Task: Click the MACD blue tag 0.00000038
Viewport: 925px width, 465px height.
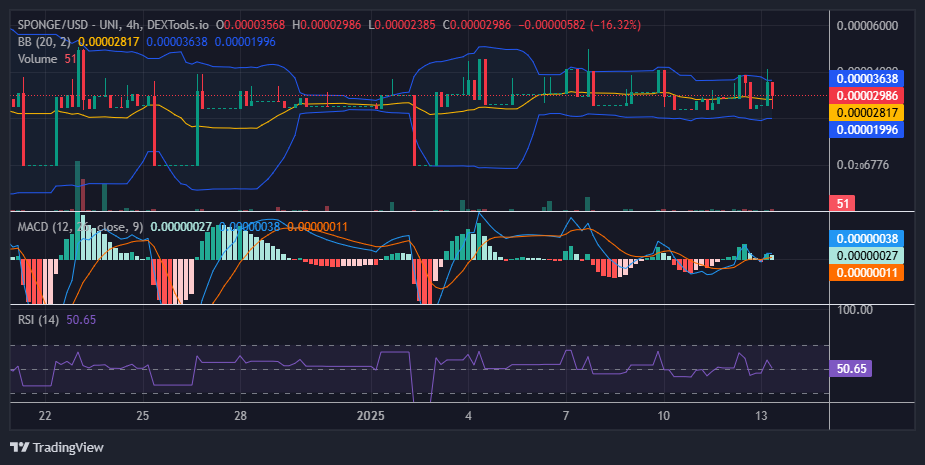Action: pyautogui.click(x=867, y=238)
